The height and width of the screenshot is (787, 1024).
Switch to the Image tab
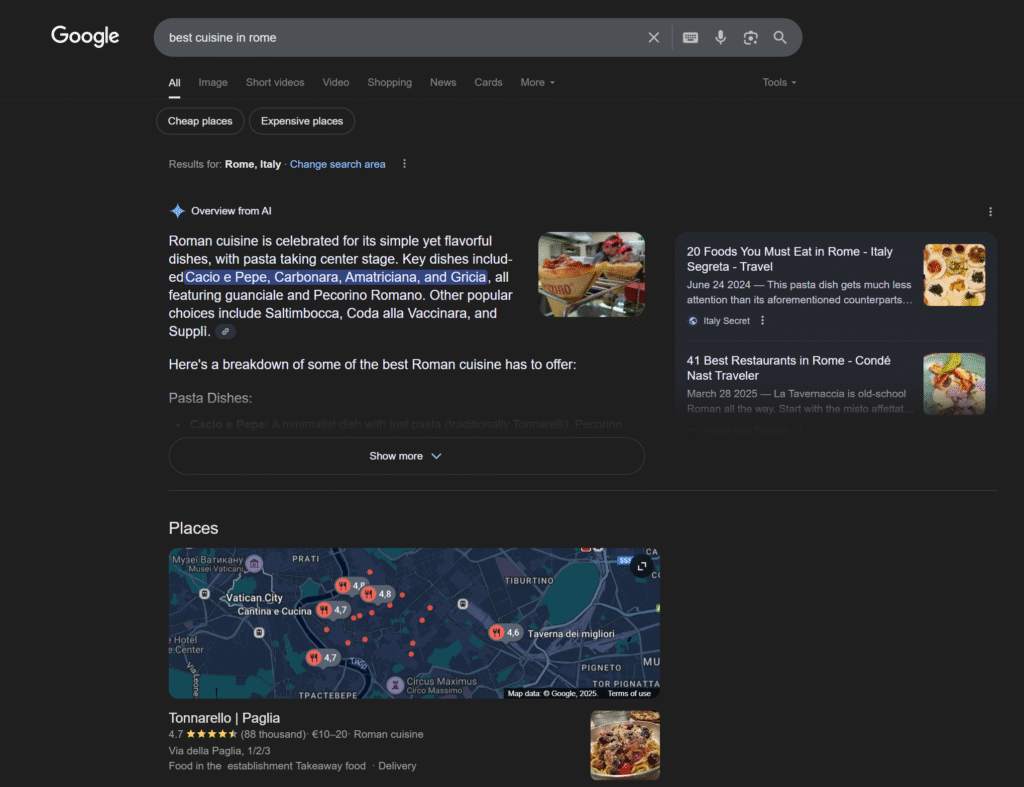point(213,82)
